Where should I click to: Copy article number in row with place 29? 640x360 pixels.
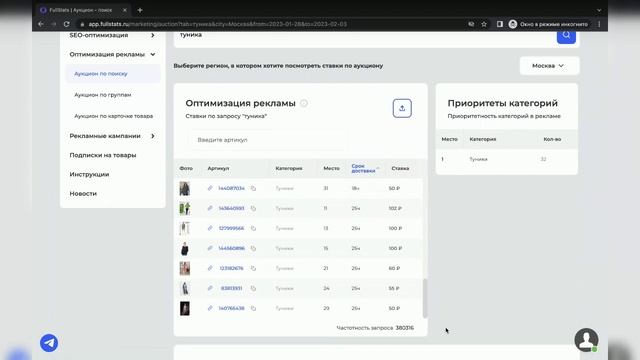253,308
